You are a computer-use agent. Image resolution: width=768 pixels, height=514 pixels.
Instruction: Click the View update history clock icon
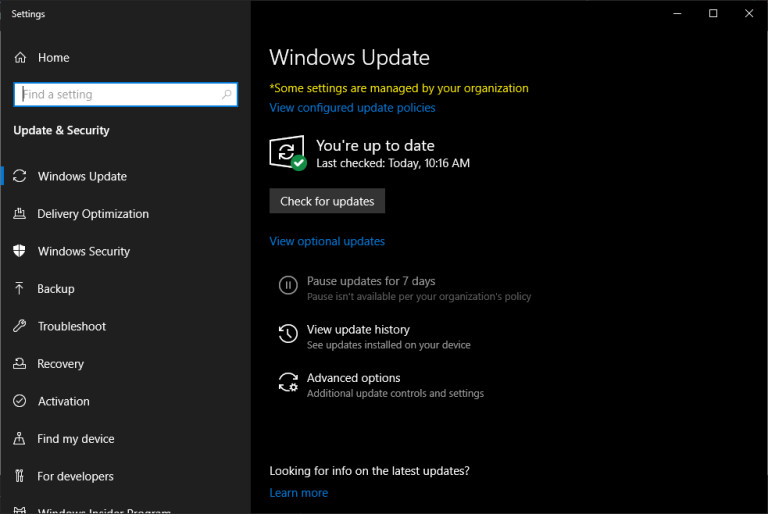click(288, 335)
